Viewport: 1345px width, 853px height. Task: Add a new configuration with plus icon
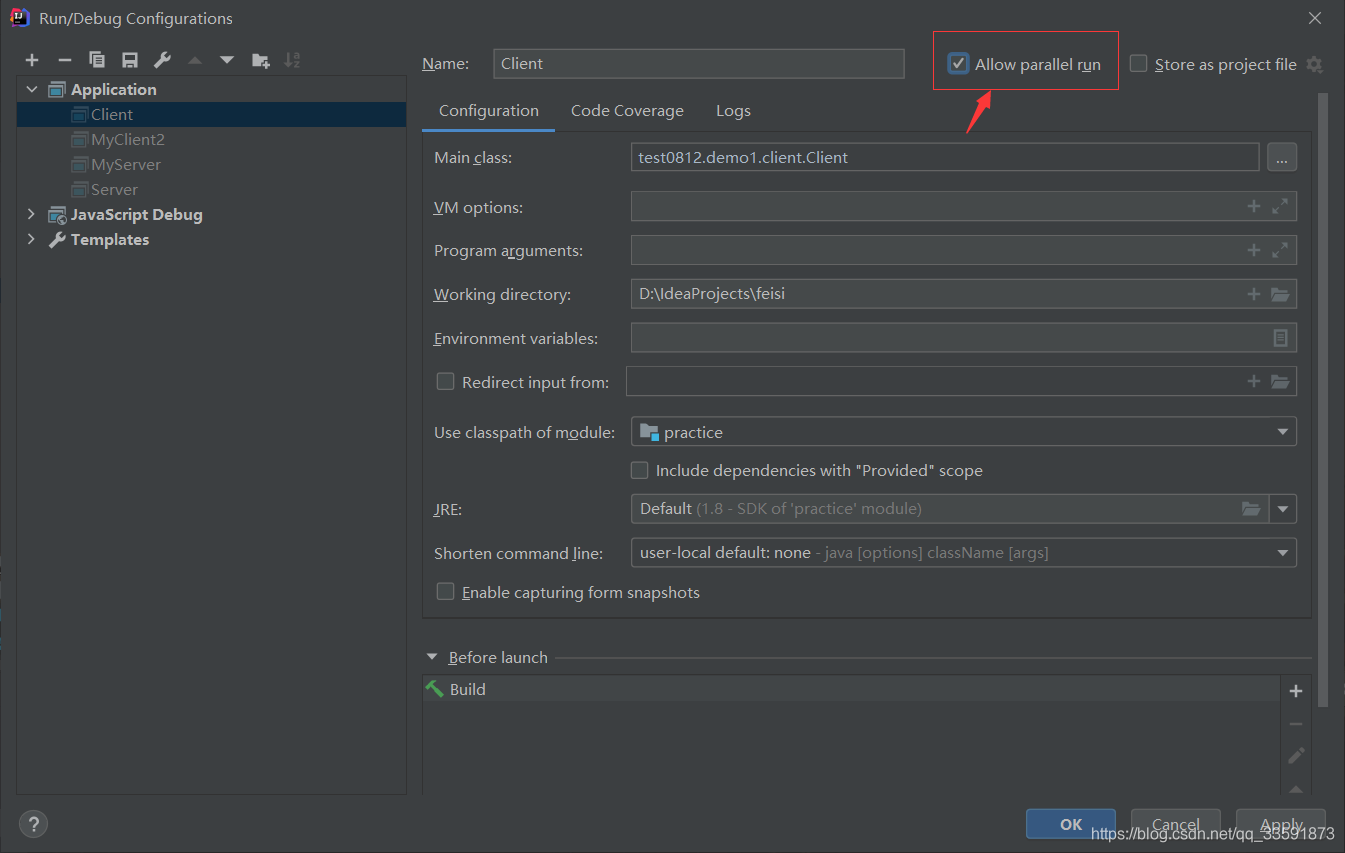[32, 60]
